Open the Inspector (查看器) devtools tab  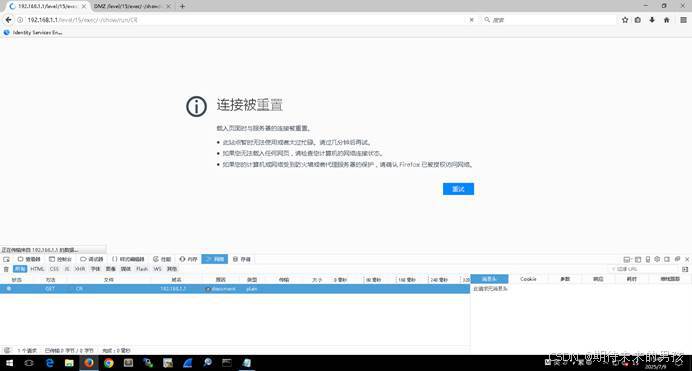(29, 259)
